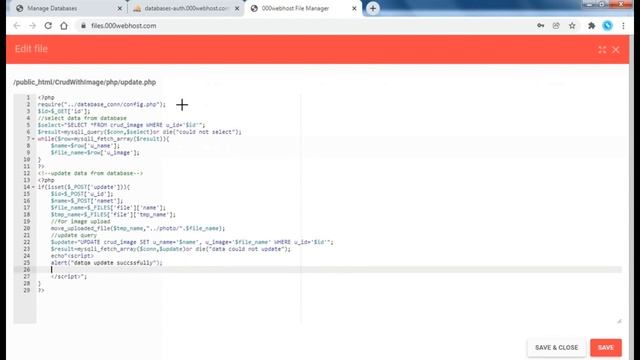Select the 000webhost File Manager tab

coord(302,8)
